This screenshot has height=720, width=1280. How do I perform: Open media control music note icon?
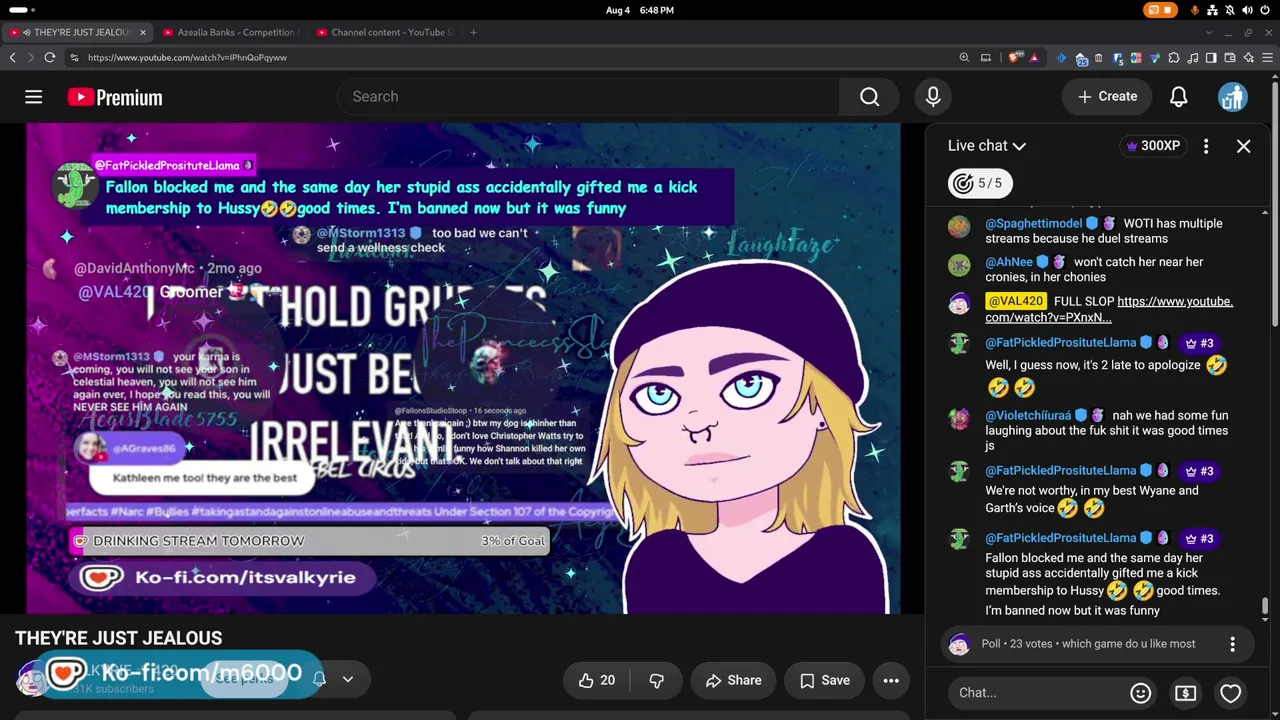tap(1193, 58)
